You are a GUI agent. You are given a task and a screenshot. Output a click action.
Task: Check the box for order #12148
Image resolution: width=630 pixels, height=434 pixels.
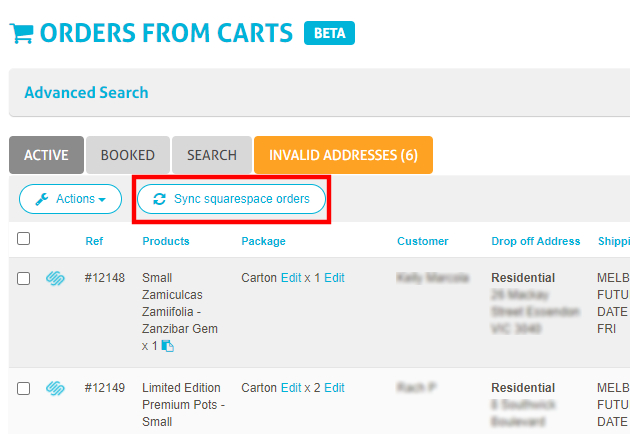[24, 278]
